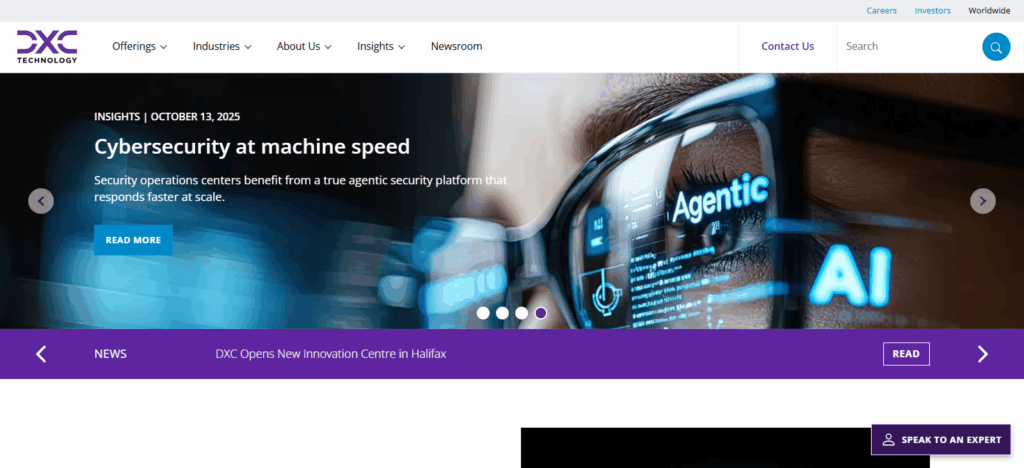This screenshot has height=468, width=1024.
Task: Open Offerings navigation item
Action: click(x=140, y=46)
